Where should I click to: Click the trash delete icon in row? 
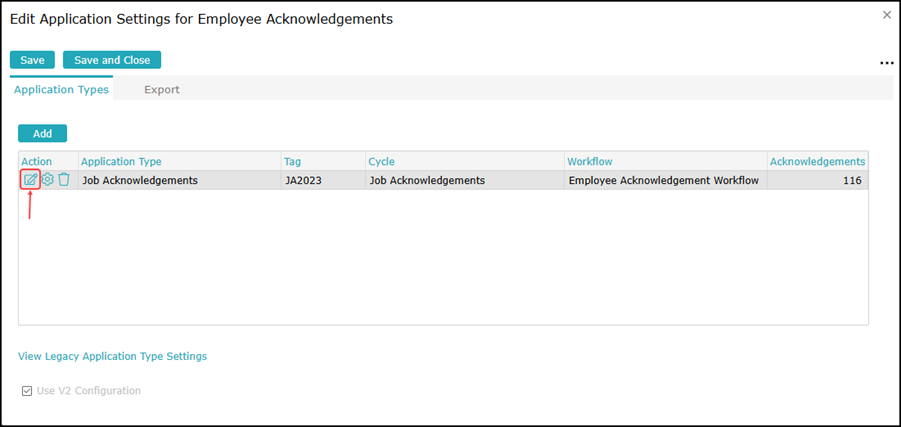[64, 180]
